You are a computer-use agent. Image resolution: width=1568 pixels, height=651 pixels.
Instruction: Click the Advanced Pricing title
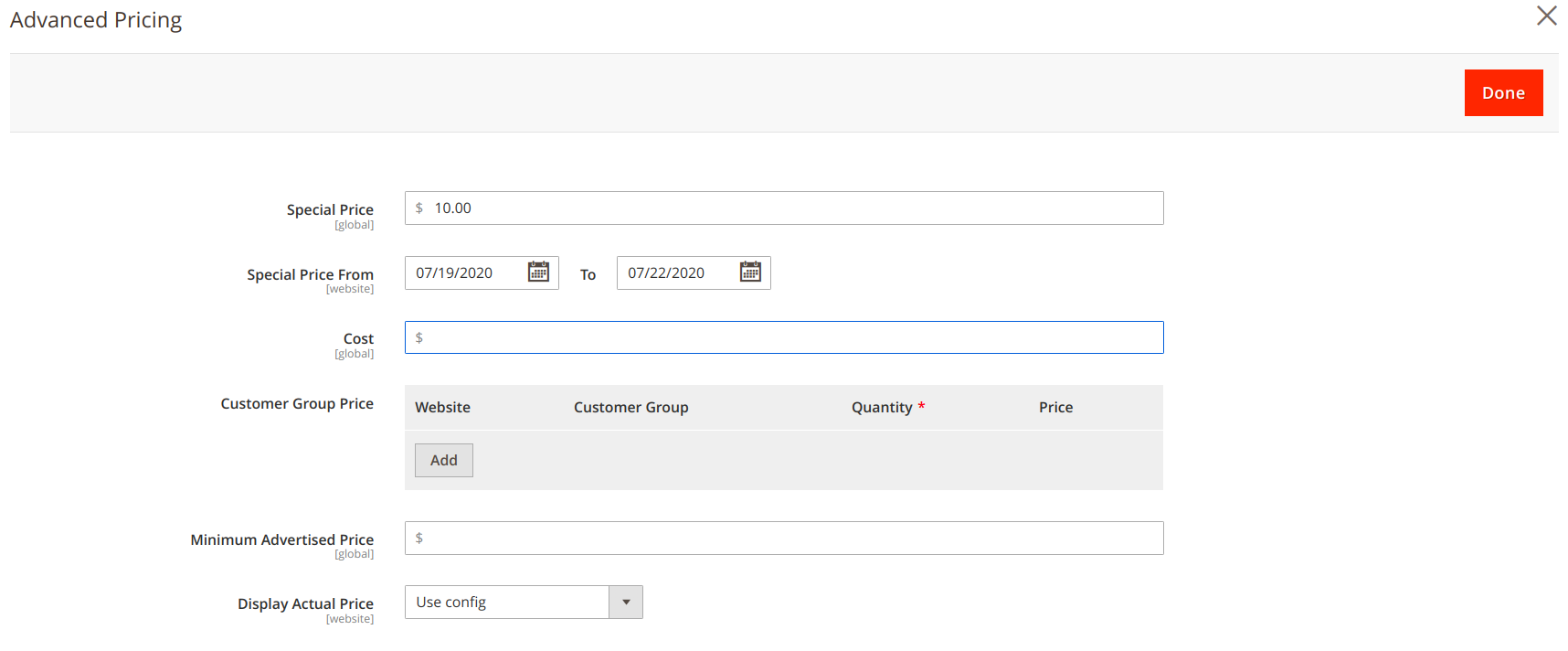click(96, 20)
